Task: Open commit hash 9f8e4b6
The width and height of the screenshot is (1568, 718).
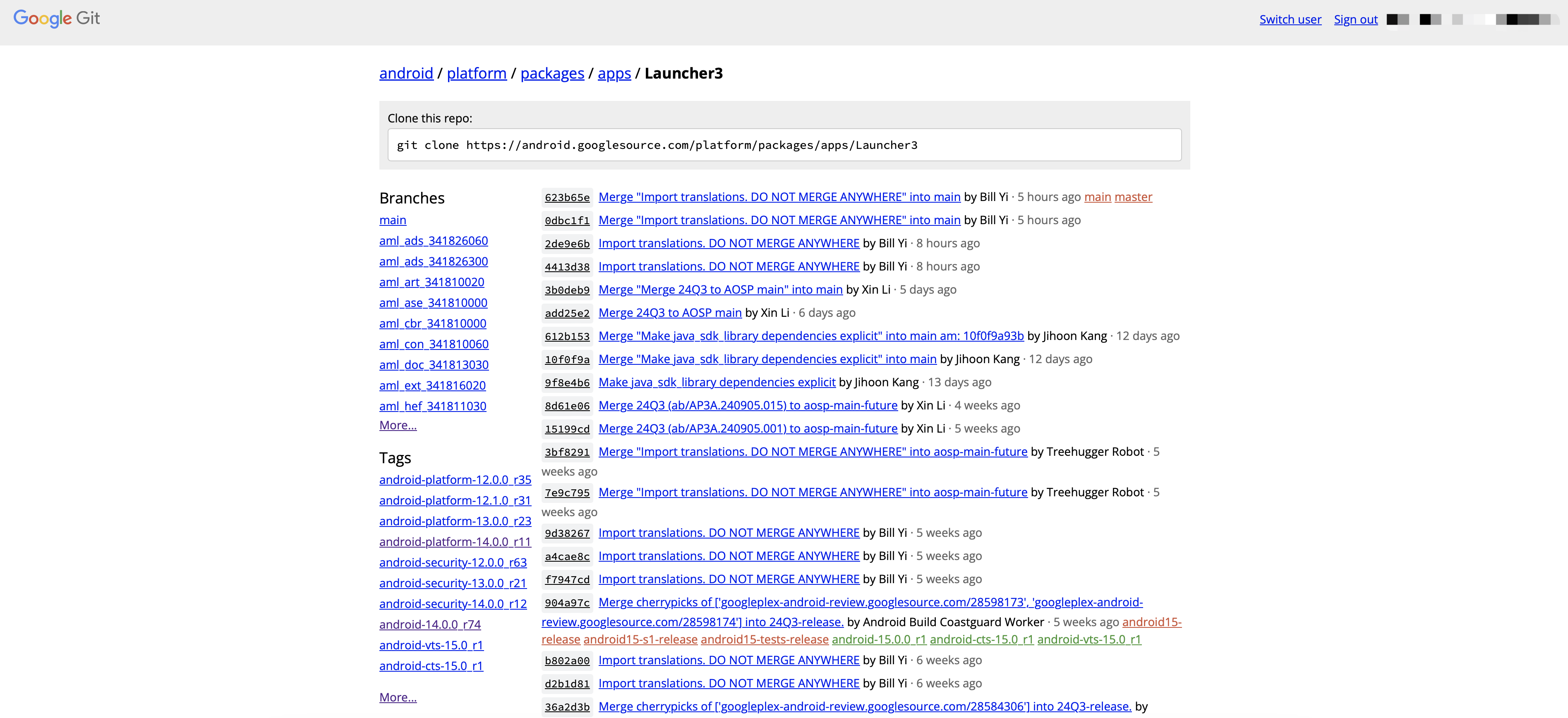Action: point(567,382)
